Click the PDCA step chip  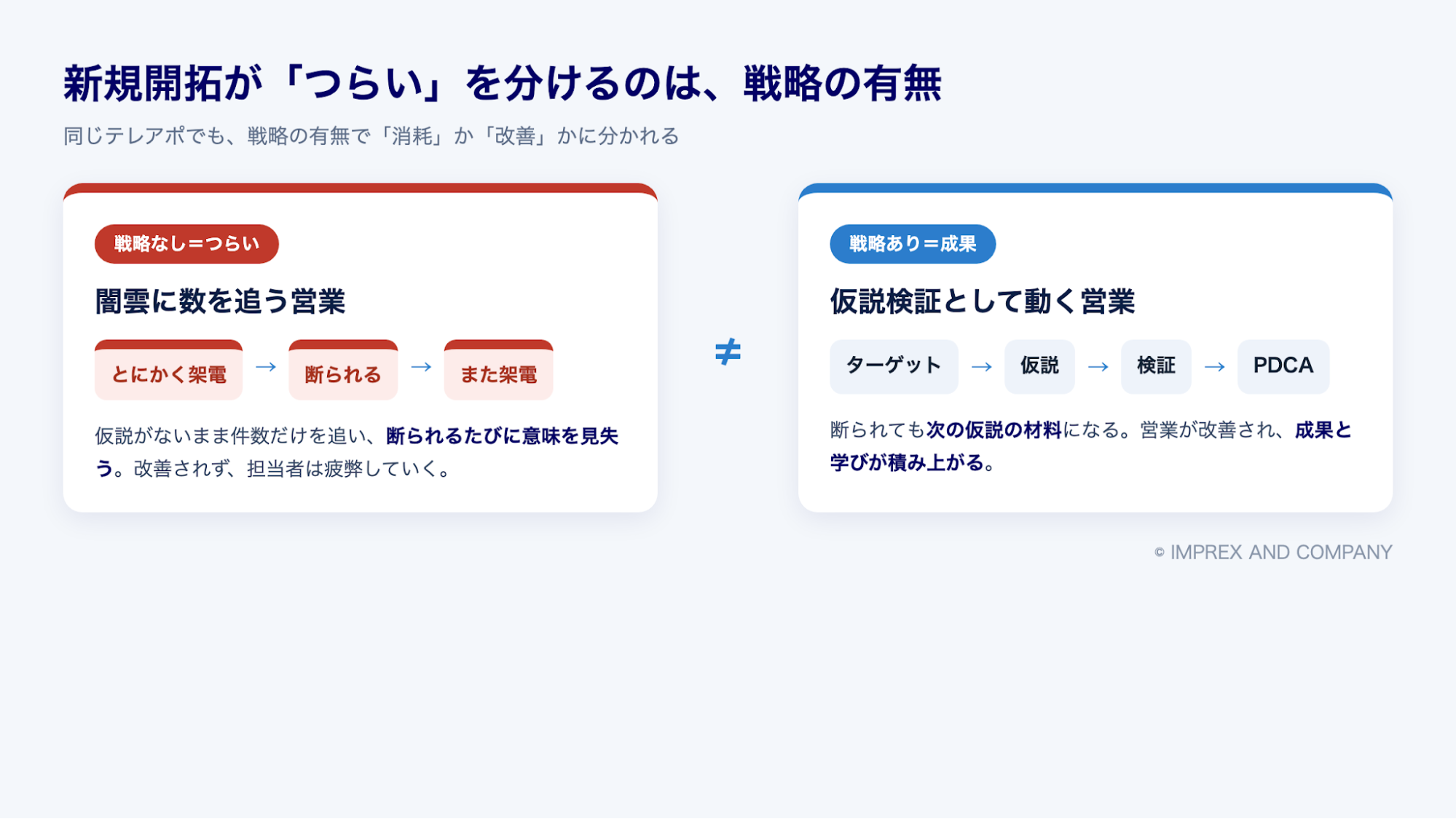tap(1283, 366)
